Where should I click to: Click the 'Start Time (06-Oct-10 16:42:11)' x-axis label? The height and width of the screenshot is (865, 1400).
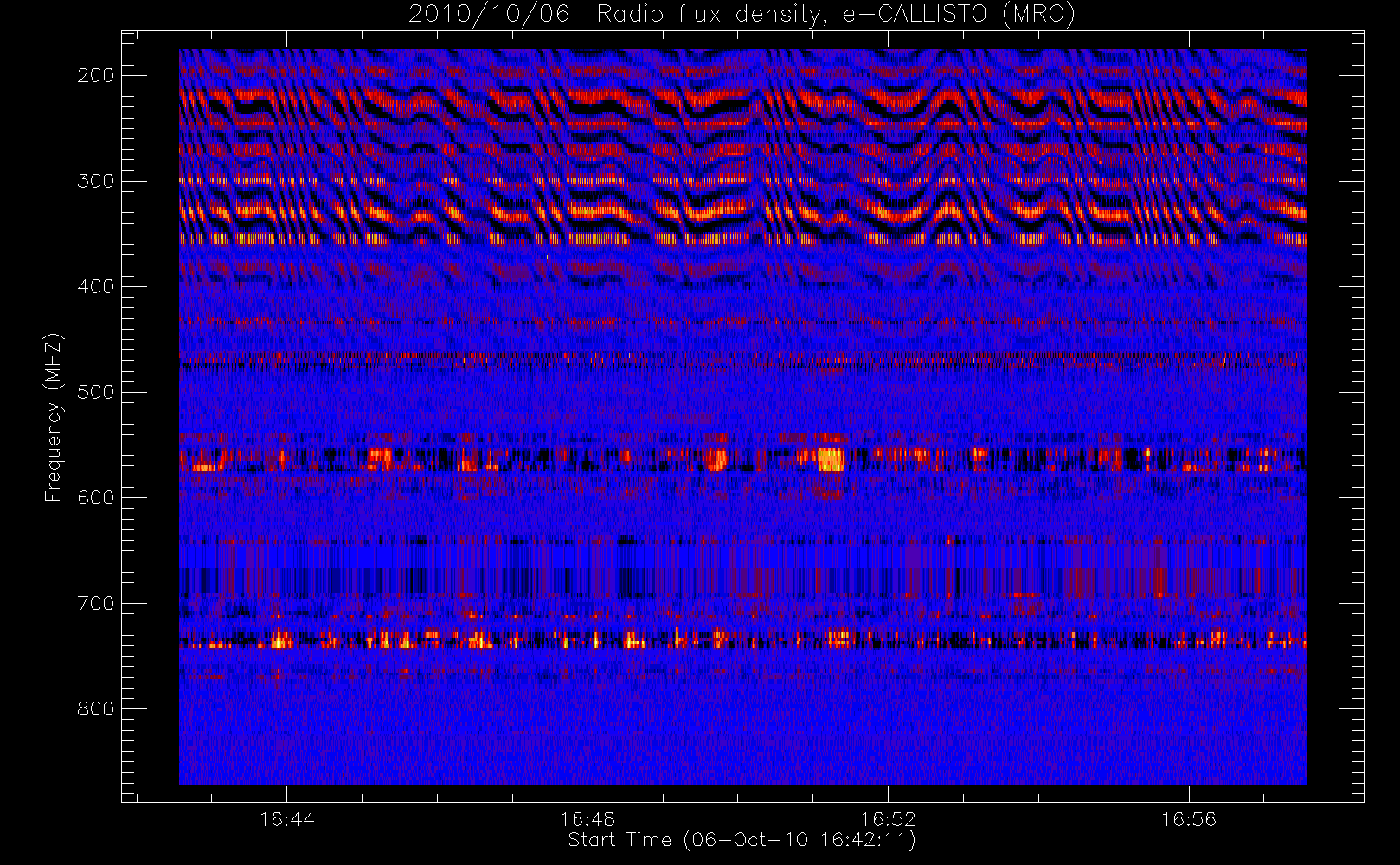click(742, 840)
